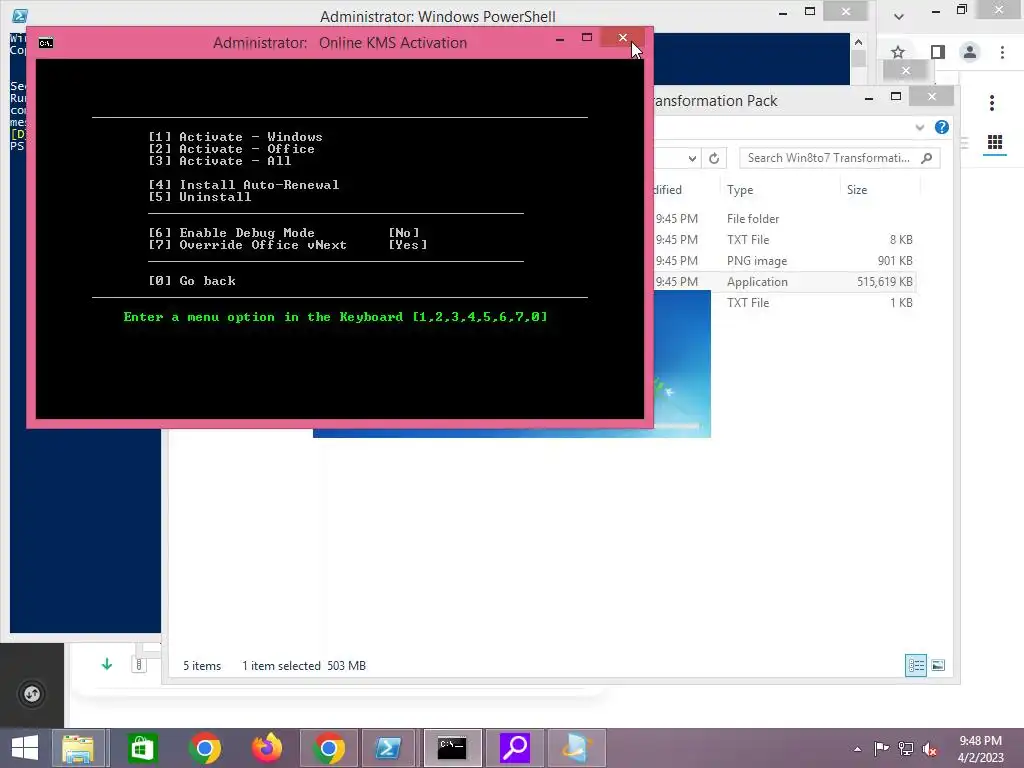Click the status bar item count text
This screenshot has width=1024, height=768.
click(202, 665)
